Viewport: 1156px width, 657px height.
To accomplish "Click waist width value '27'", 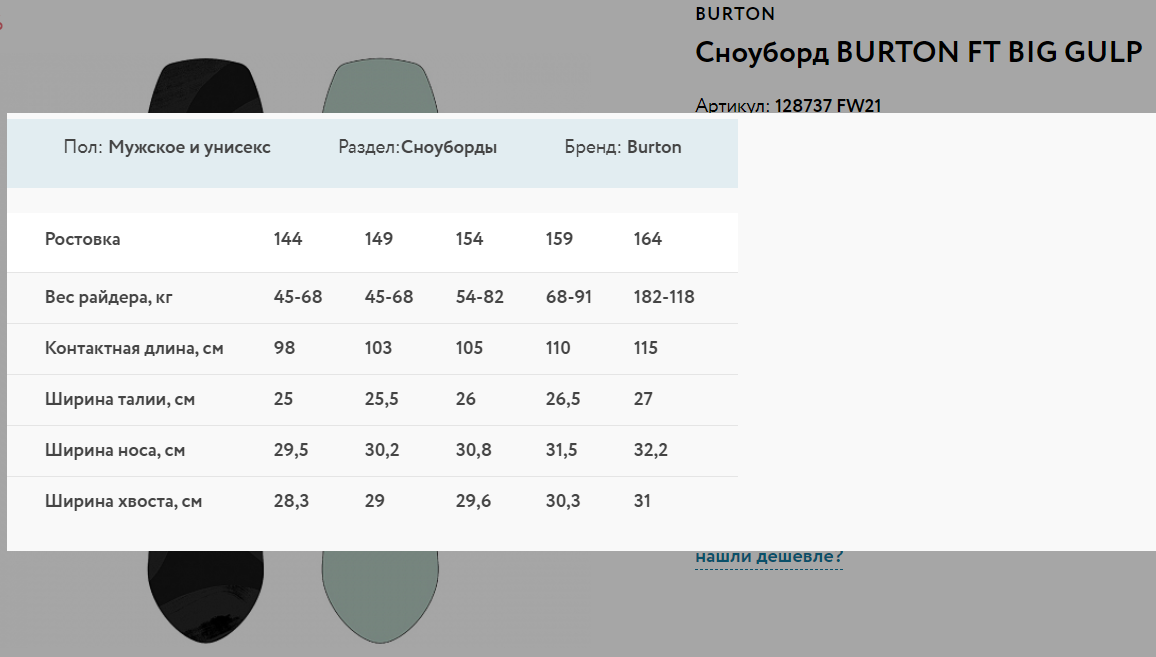I will [643, 399].
